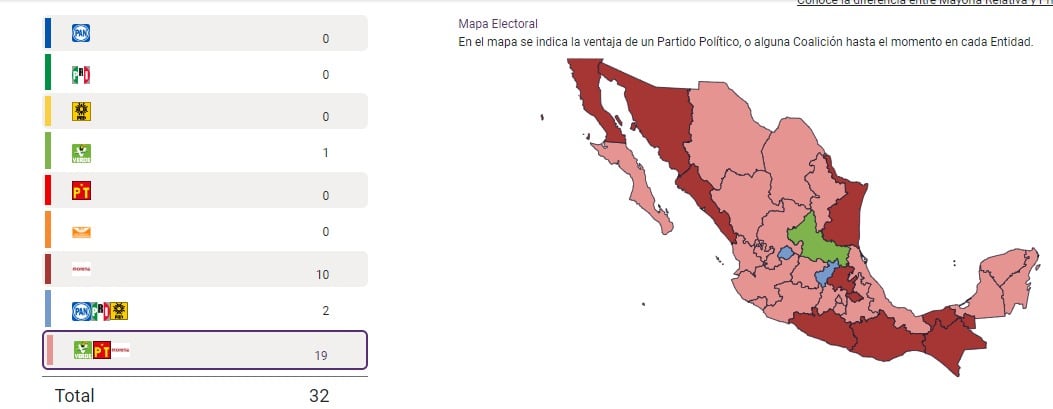Click the Morena party logo

81,269
